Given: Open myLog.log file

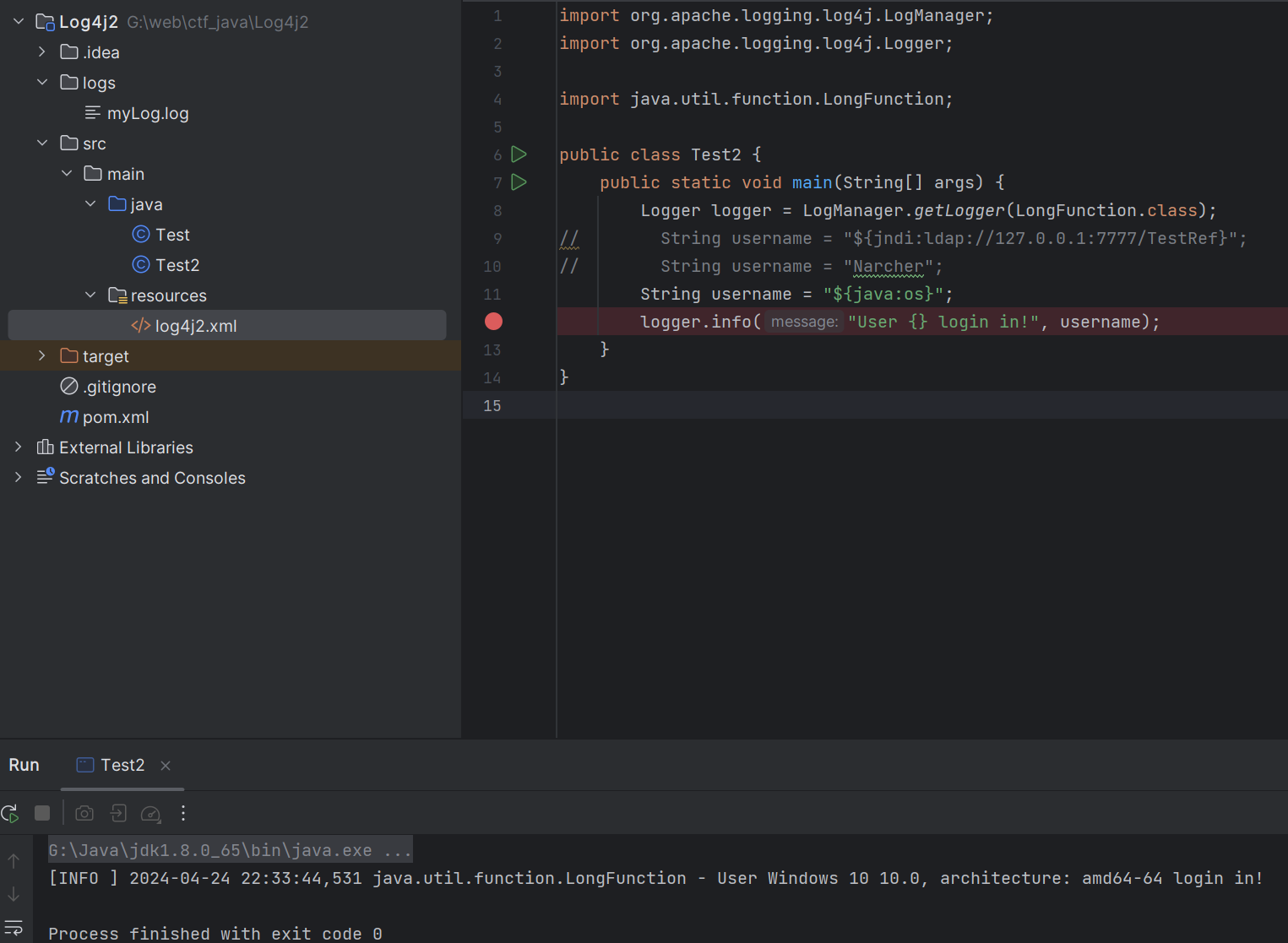Looking at the screenshot, I should (x=148, y=113).
